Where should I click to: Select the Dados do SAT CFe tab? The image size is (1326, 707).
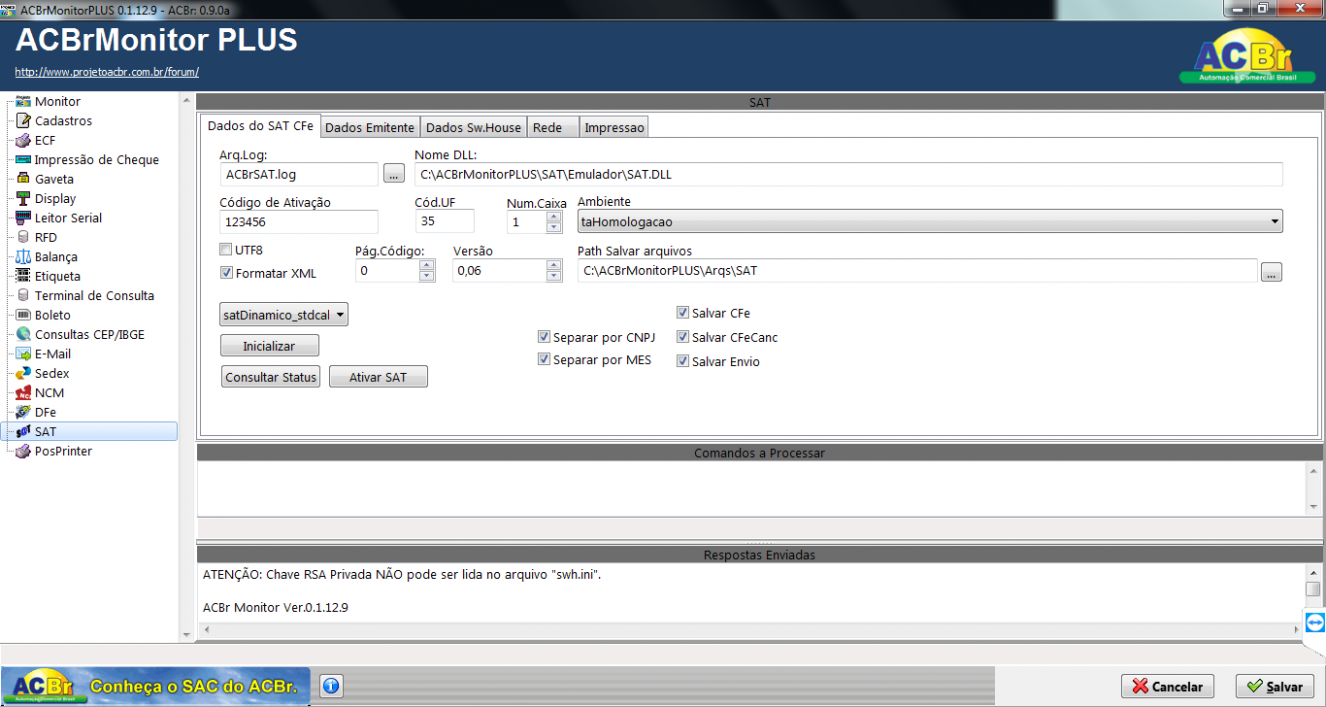[260, 126]
